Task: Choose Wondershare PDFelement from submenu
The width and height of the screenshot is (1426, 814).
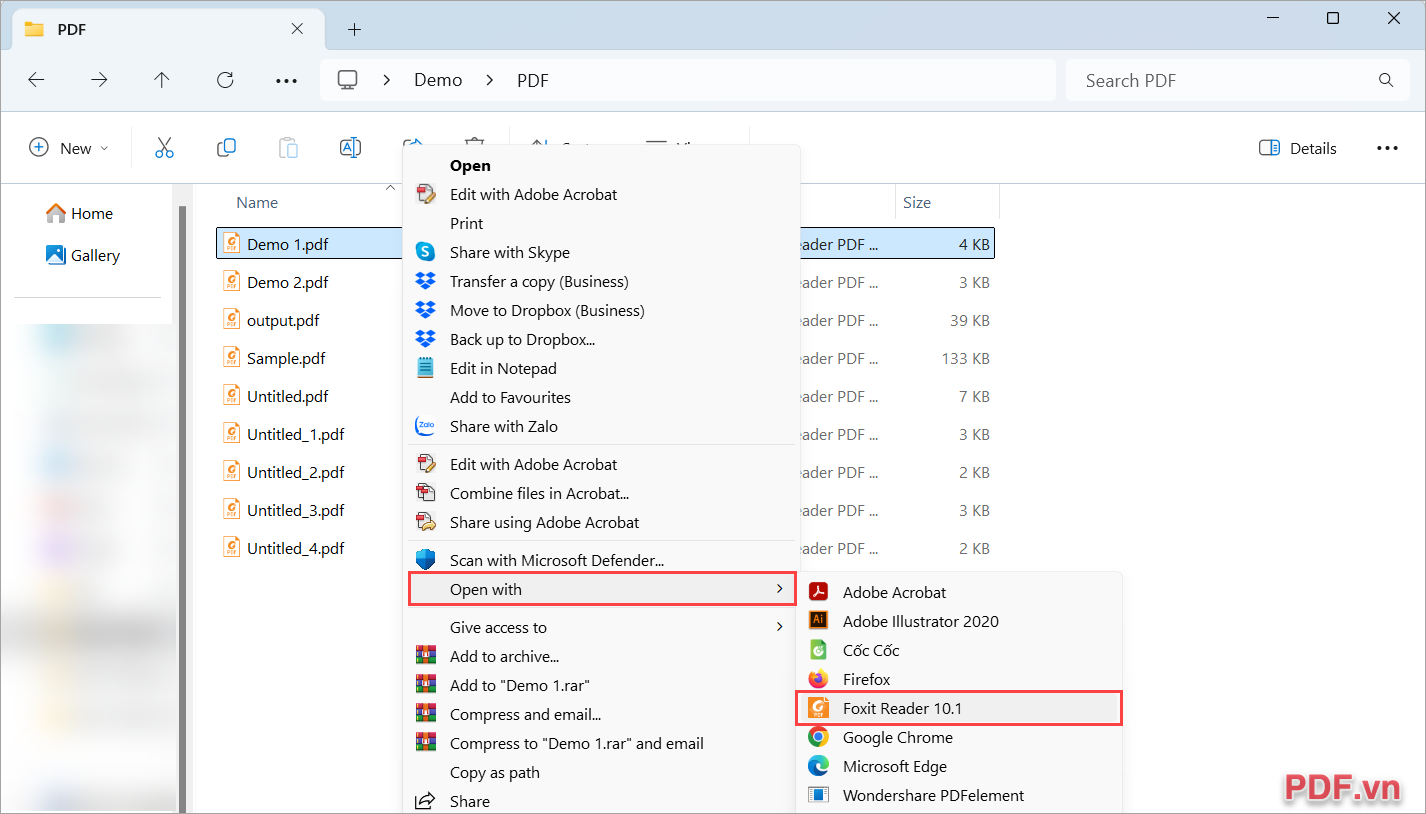Action: [x=960, y=795]
